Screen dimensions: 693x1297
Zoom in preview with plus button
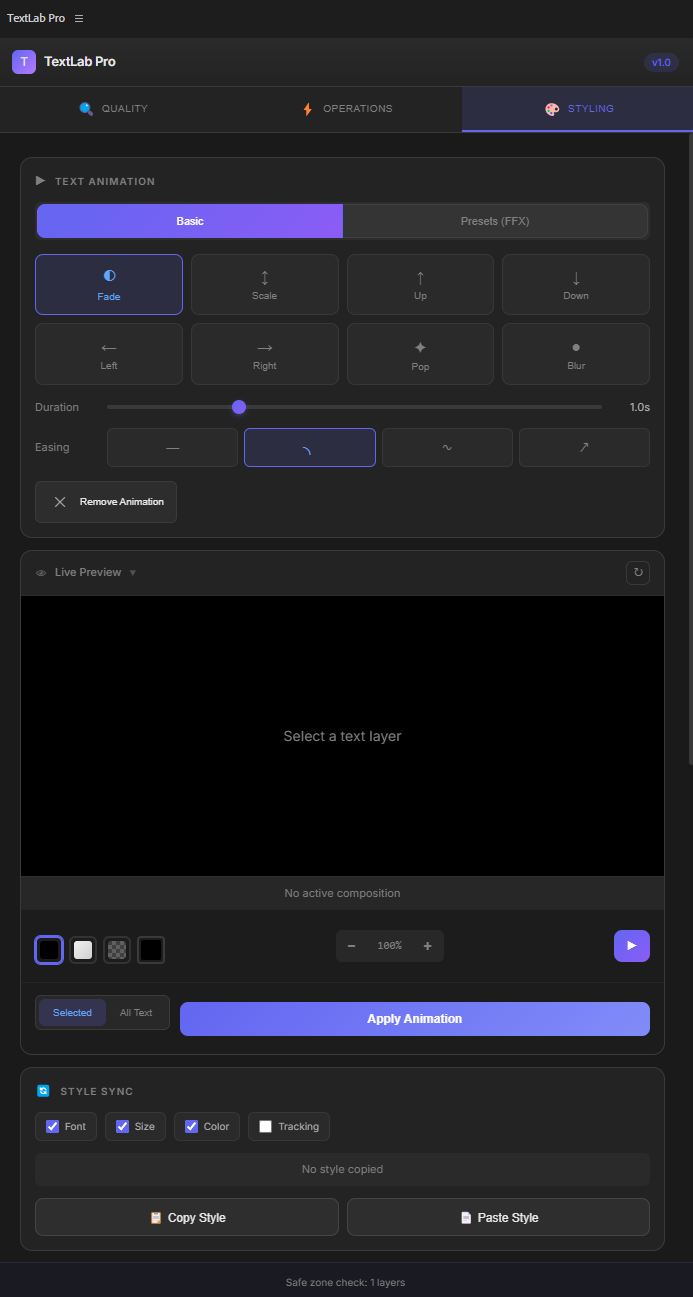428,946
